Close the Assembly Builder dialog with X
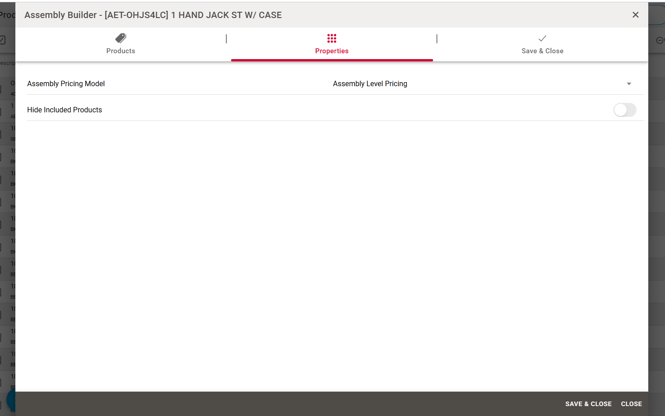This screenshot has height=416, width=665. tap(635, 15)
